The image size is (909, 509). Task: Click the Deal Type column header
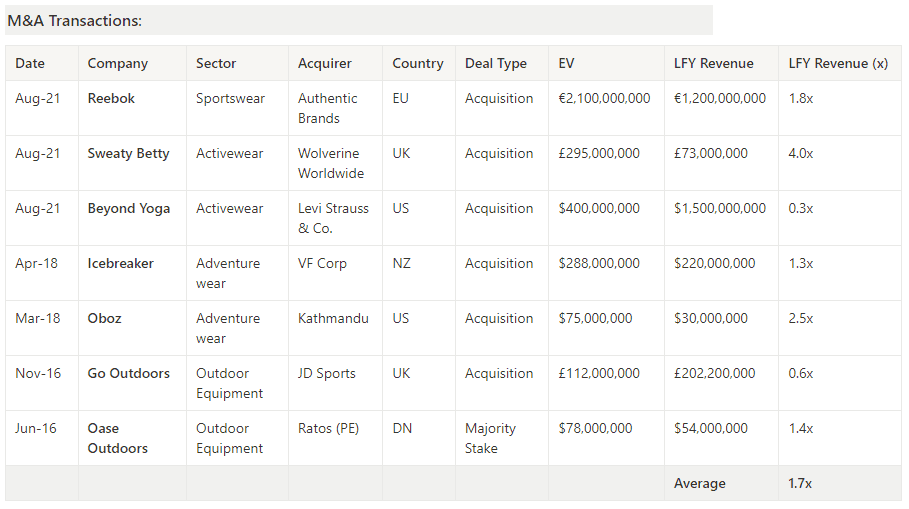pyautogui.click(x=495, y=63)
